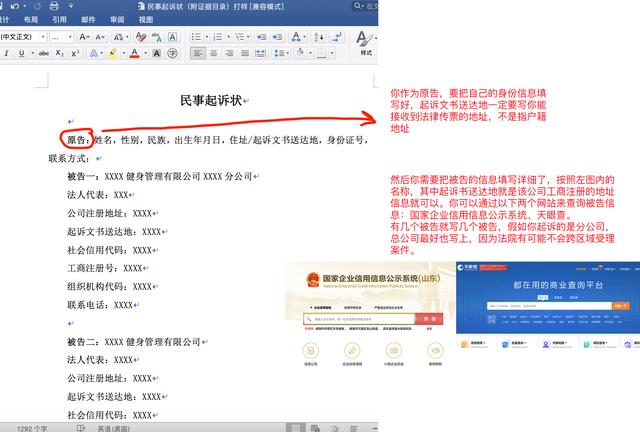The image size is (640, 432).
Task: Apply the red font color
Action: [x=135, y=53]
